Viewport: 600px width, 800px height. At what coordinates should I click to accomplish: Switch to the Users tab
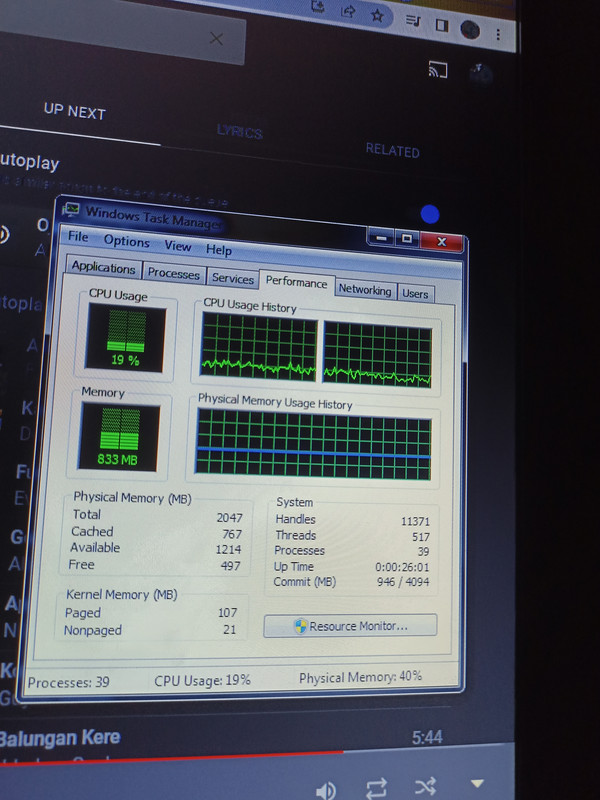pos(415,294)
